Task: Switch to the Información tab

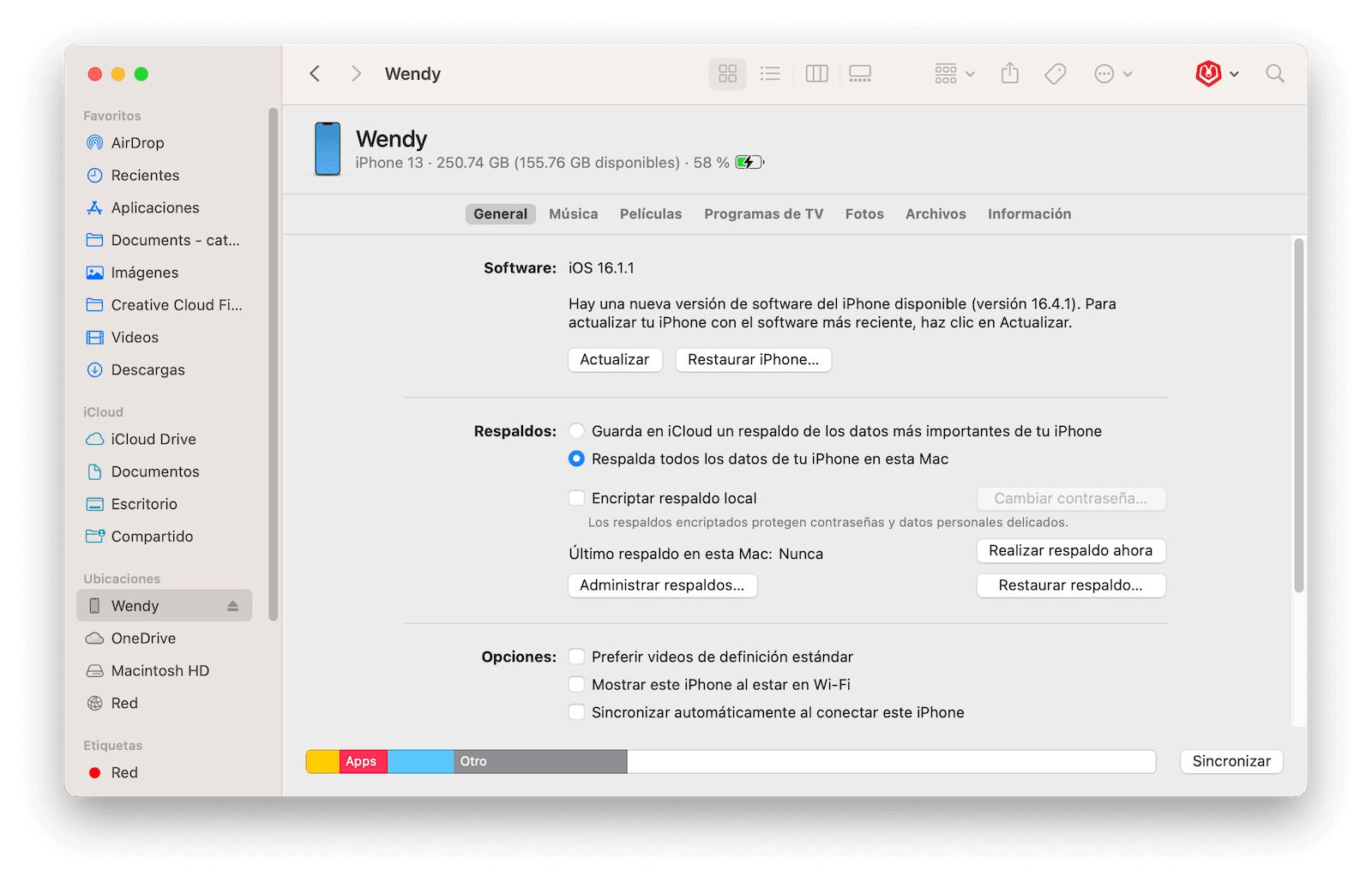Action: (1029, 214)
